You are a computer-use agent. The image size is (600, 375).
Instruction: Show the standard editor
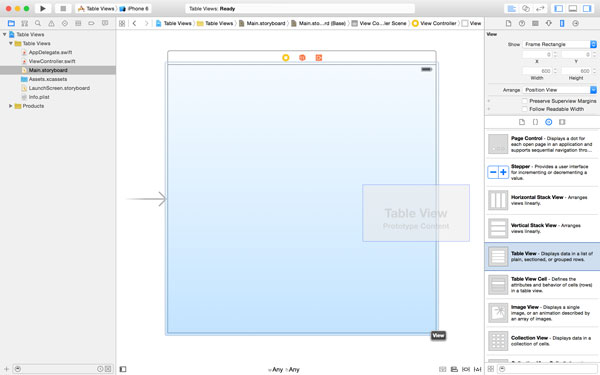tap(511, 8)
